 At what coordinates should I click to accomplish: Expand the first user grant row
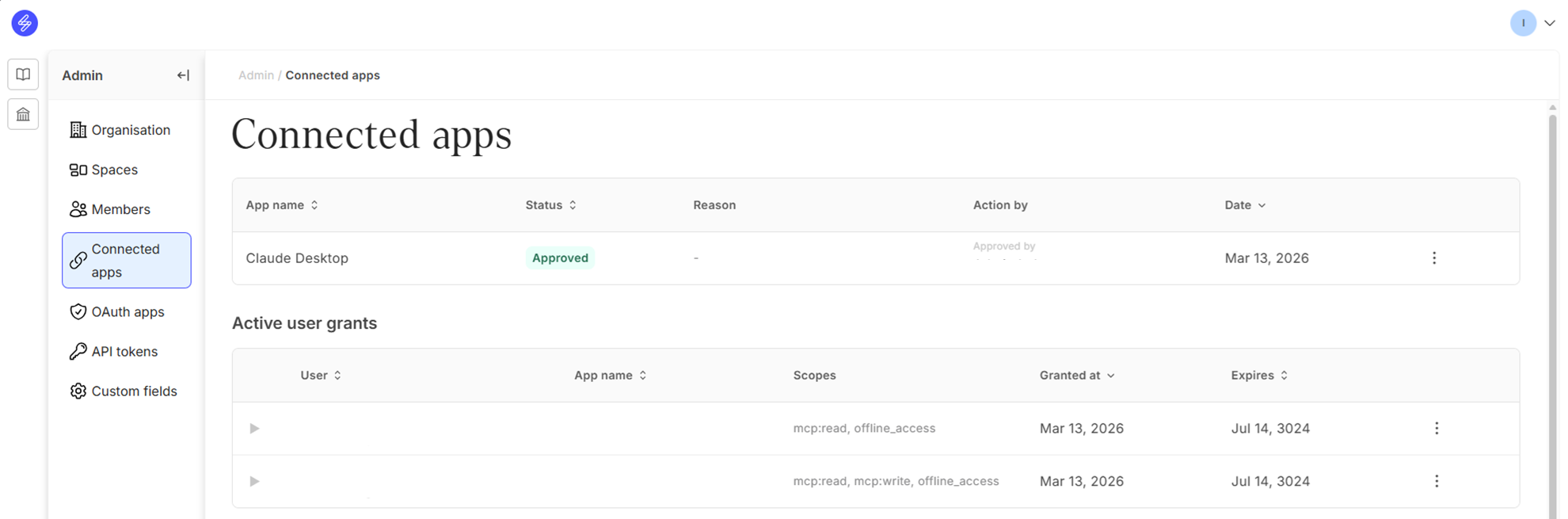click(x=254, y=429)
